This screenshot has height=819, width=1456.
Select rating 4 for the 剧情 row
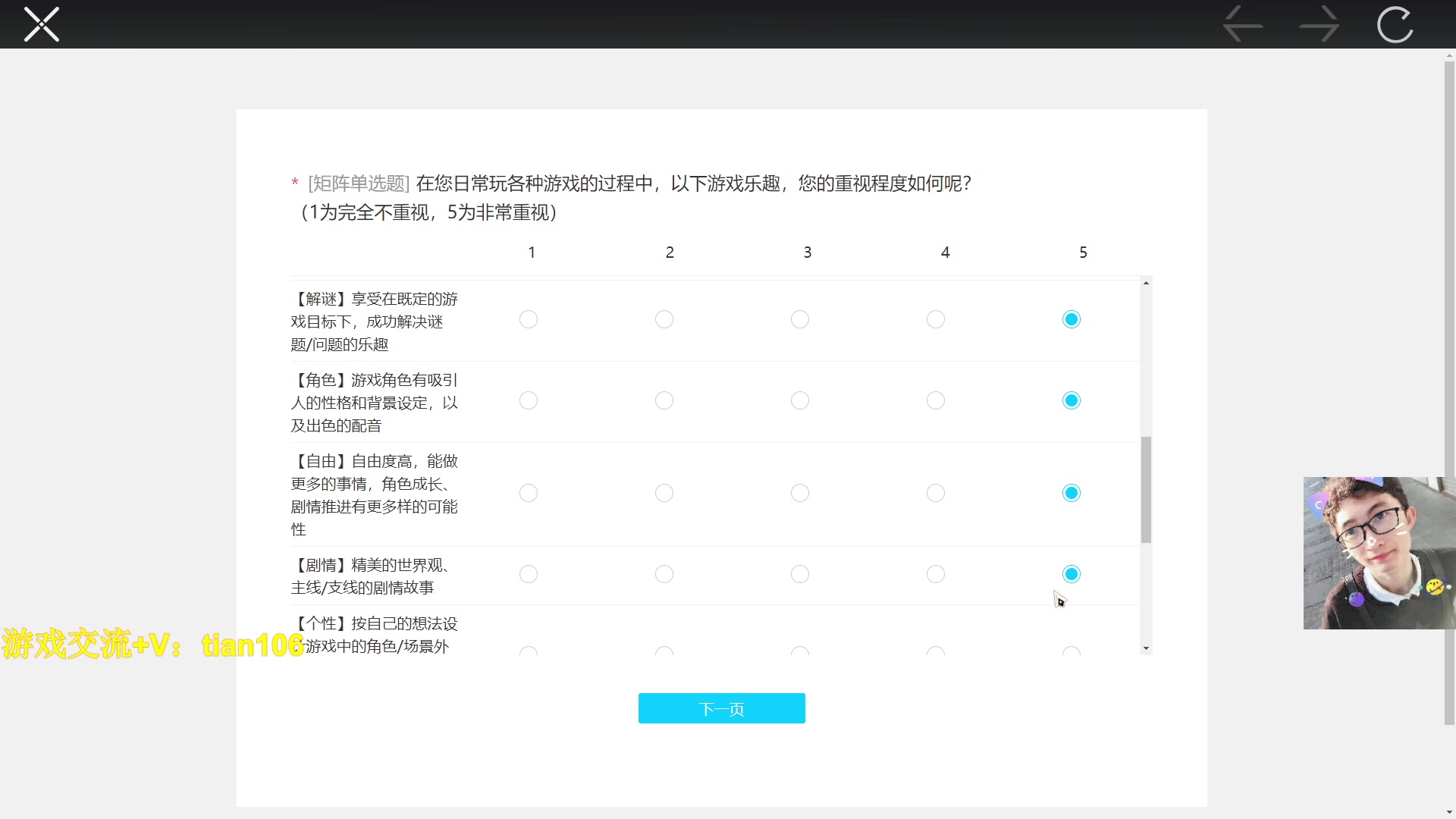coord(936,574)
